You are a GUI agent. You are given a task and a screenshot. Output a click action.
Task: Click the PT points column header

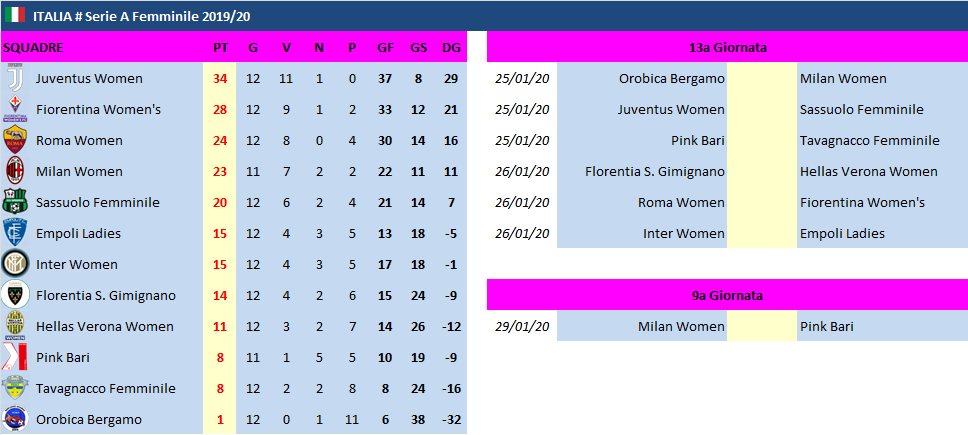coord(220,48)
